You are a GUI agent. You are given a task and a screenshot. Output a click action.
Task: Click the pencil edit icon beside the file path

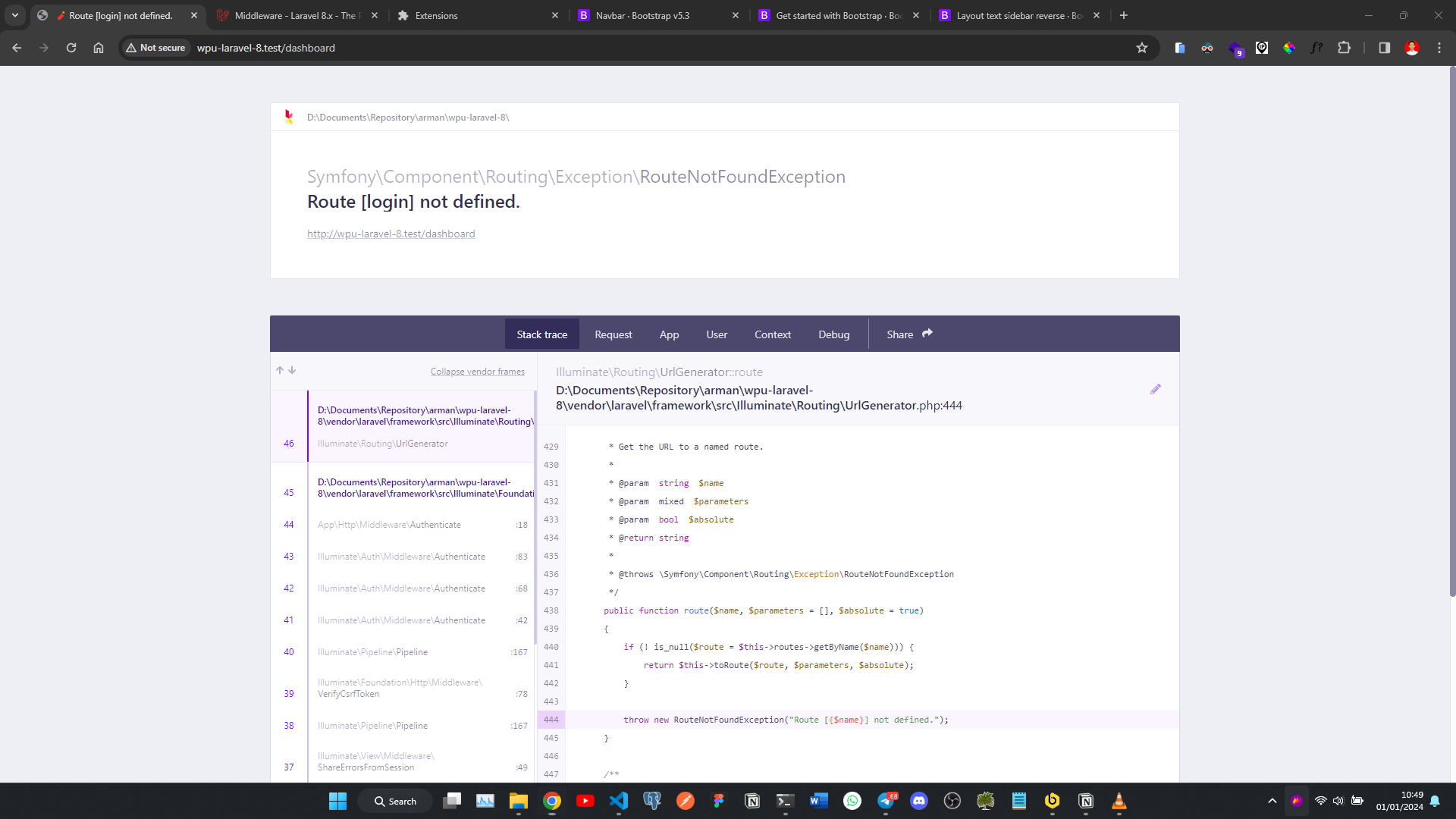[1156, 389]
